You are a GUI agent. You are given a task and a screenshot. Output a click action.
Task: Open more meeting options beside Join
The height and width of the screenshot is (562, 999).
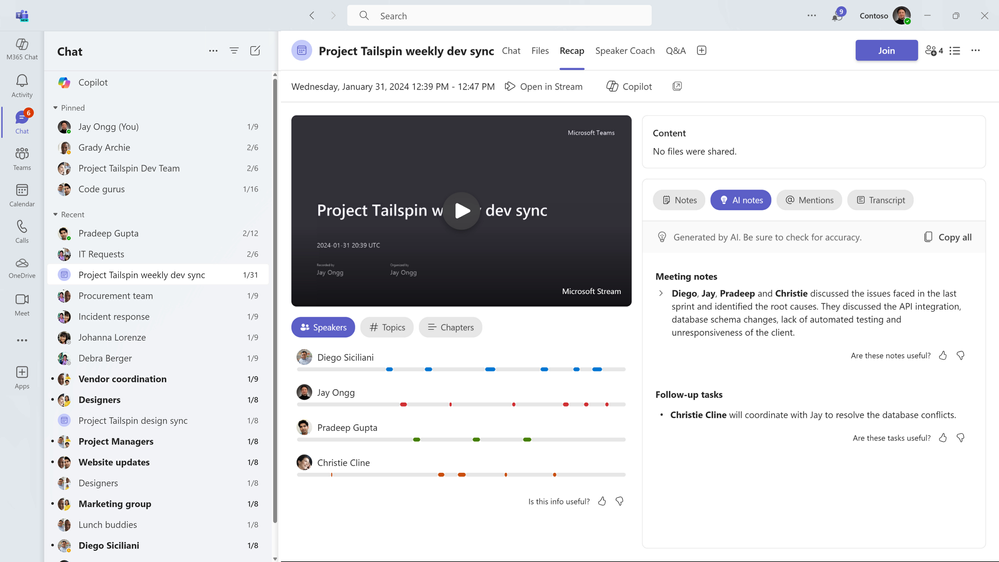click(975, 50)
